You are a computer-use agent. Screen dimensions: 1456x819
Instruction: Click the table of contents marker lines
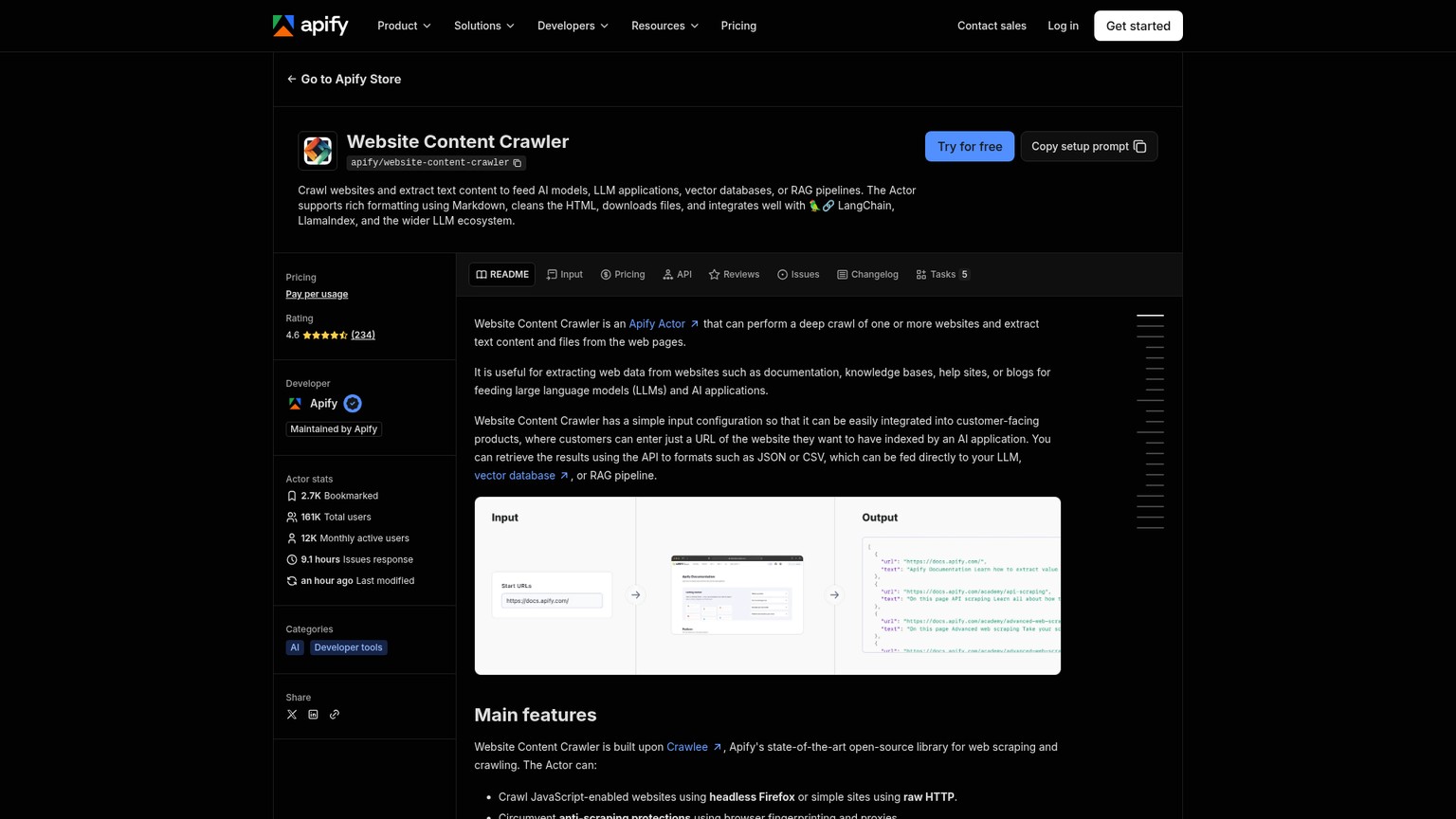coord(1150,422)
